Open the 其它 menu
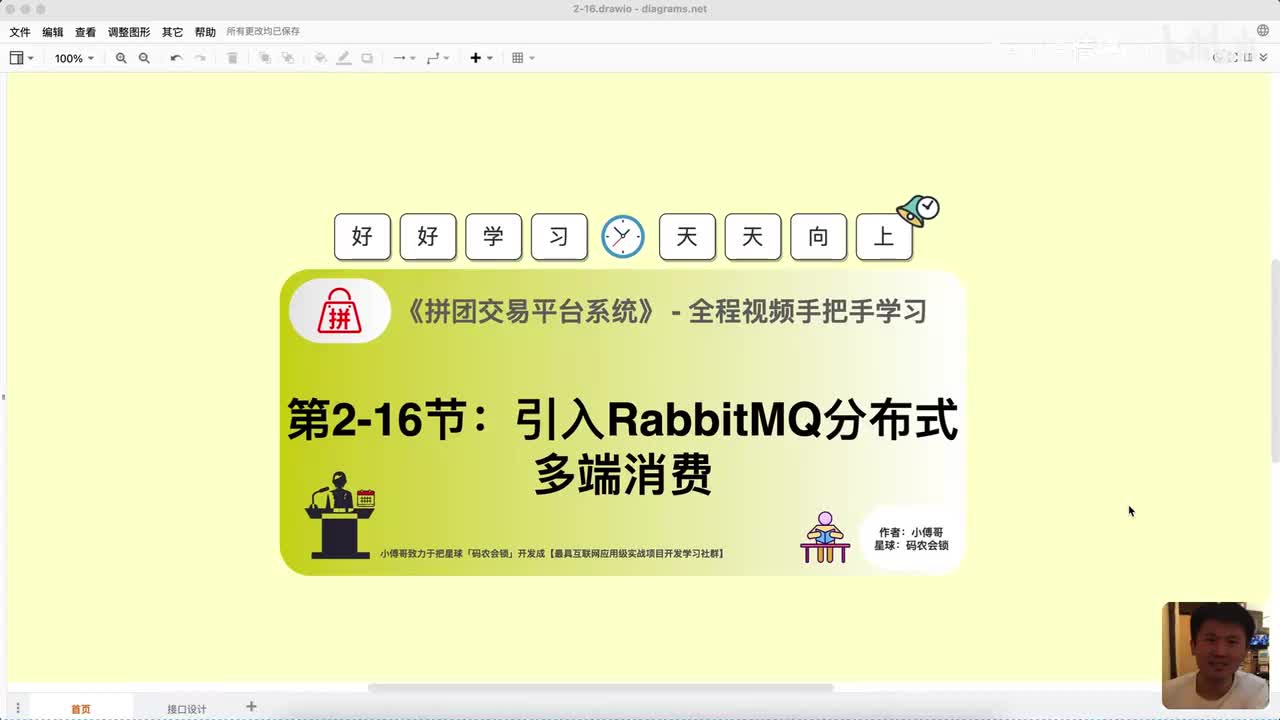The height and width of the screenshot is (720, 1280). [173, 32]
